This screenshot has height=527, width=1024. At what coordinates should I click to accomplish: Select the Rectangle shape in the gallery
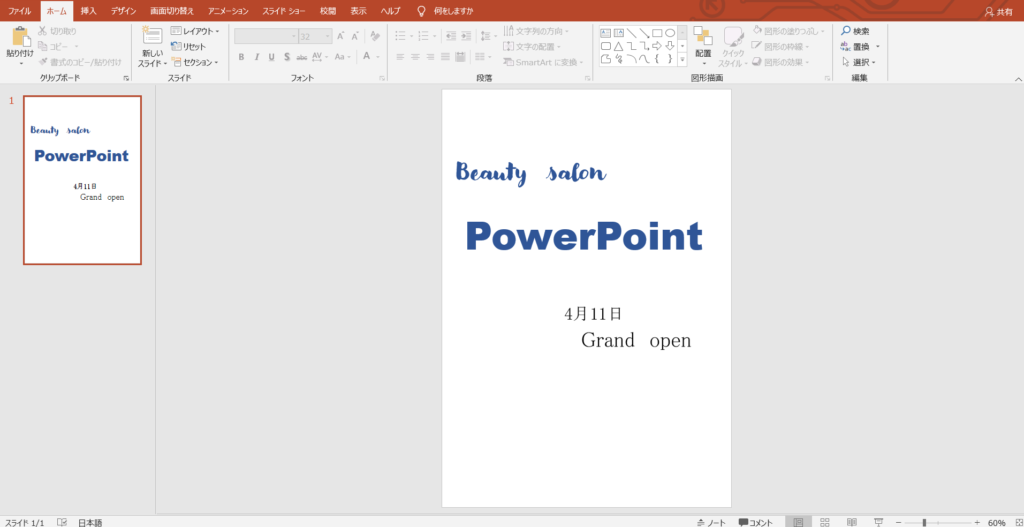[657, 33]
